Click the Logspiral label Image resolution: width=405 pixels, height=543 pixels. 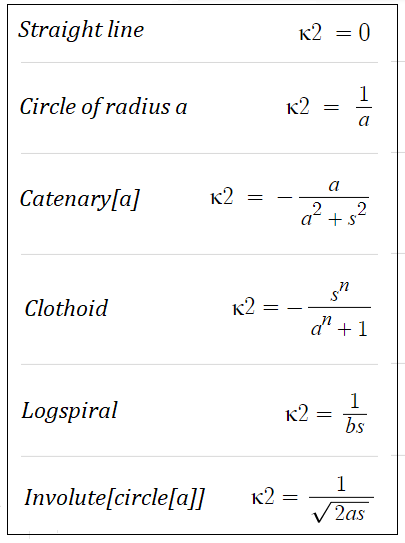(x=70, y=411)
